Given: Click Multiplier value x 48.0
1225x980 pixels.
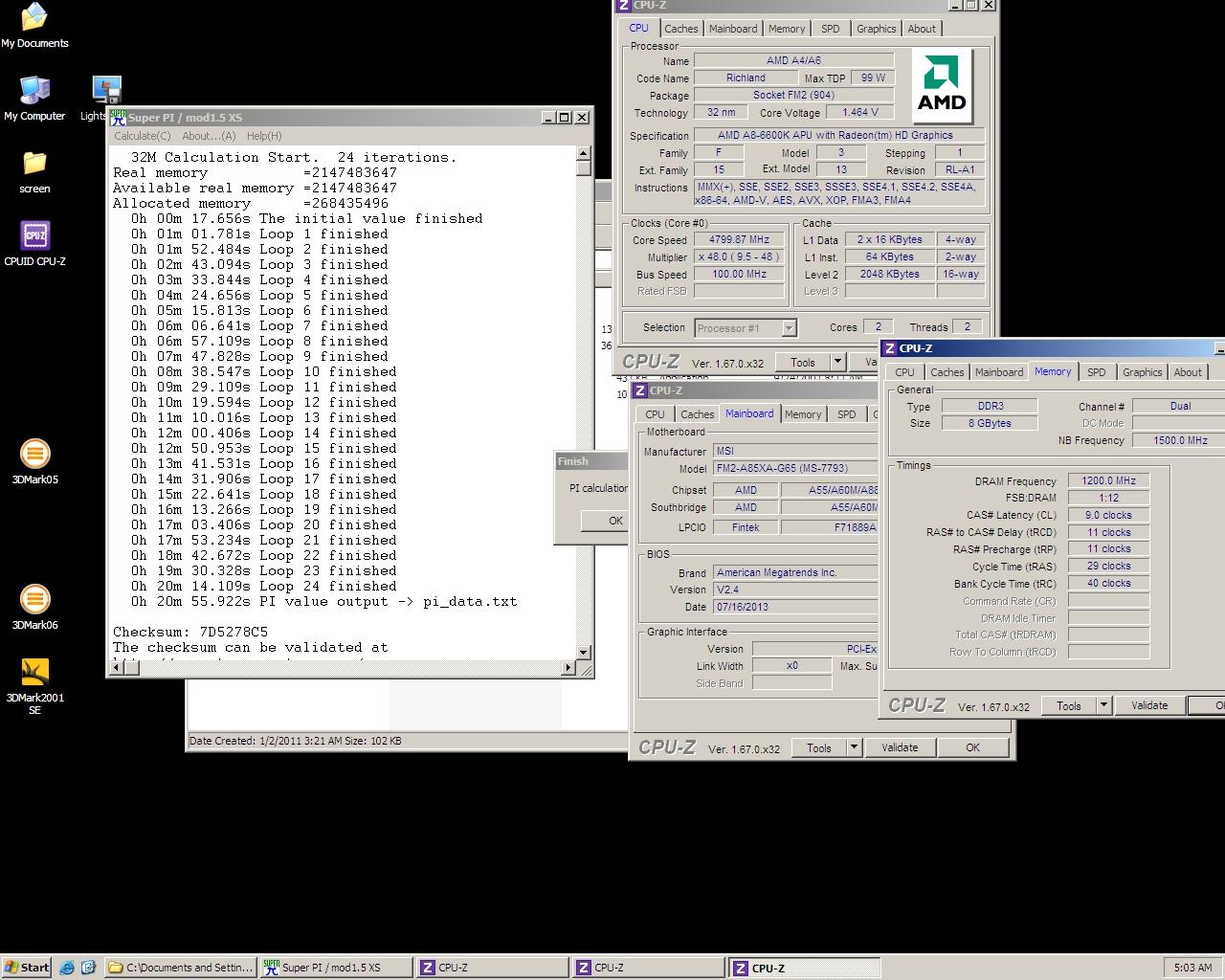Looking at the screenshot, I should 739,257.
